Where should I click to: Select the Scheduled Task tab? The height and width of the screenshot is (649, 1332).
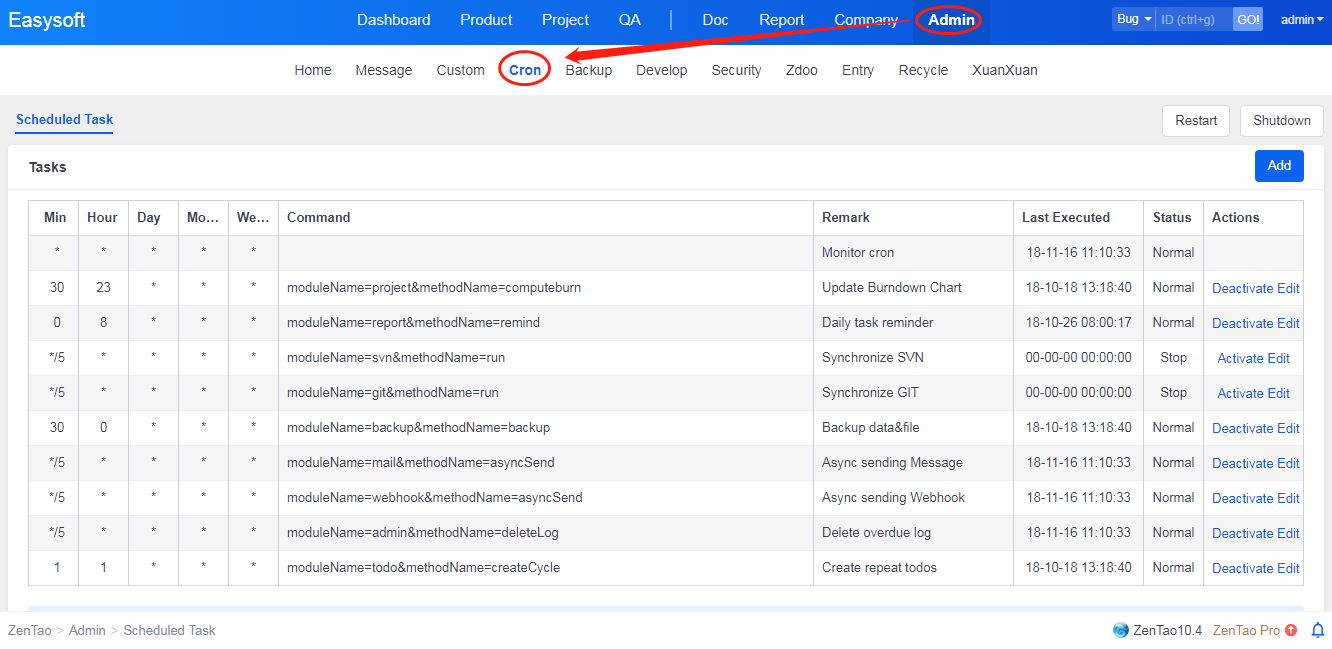pyautogui.click(x=64, y=119)
